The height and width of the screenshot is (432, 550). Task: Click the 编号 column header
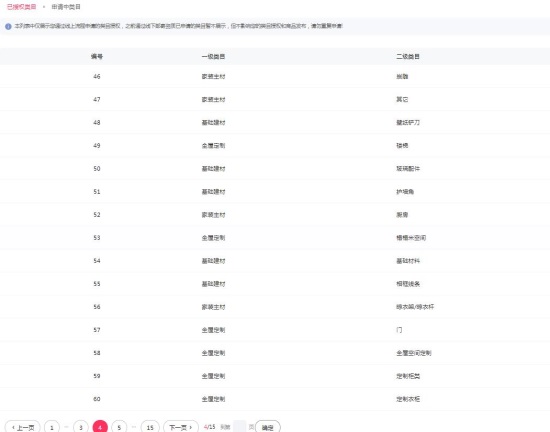click(x=97, y=56)
